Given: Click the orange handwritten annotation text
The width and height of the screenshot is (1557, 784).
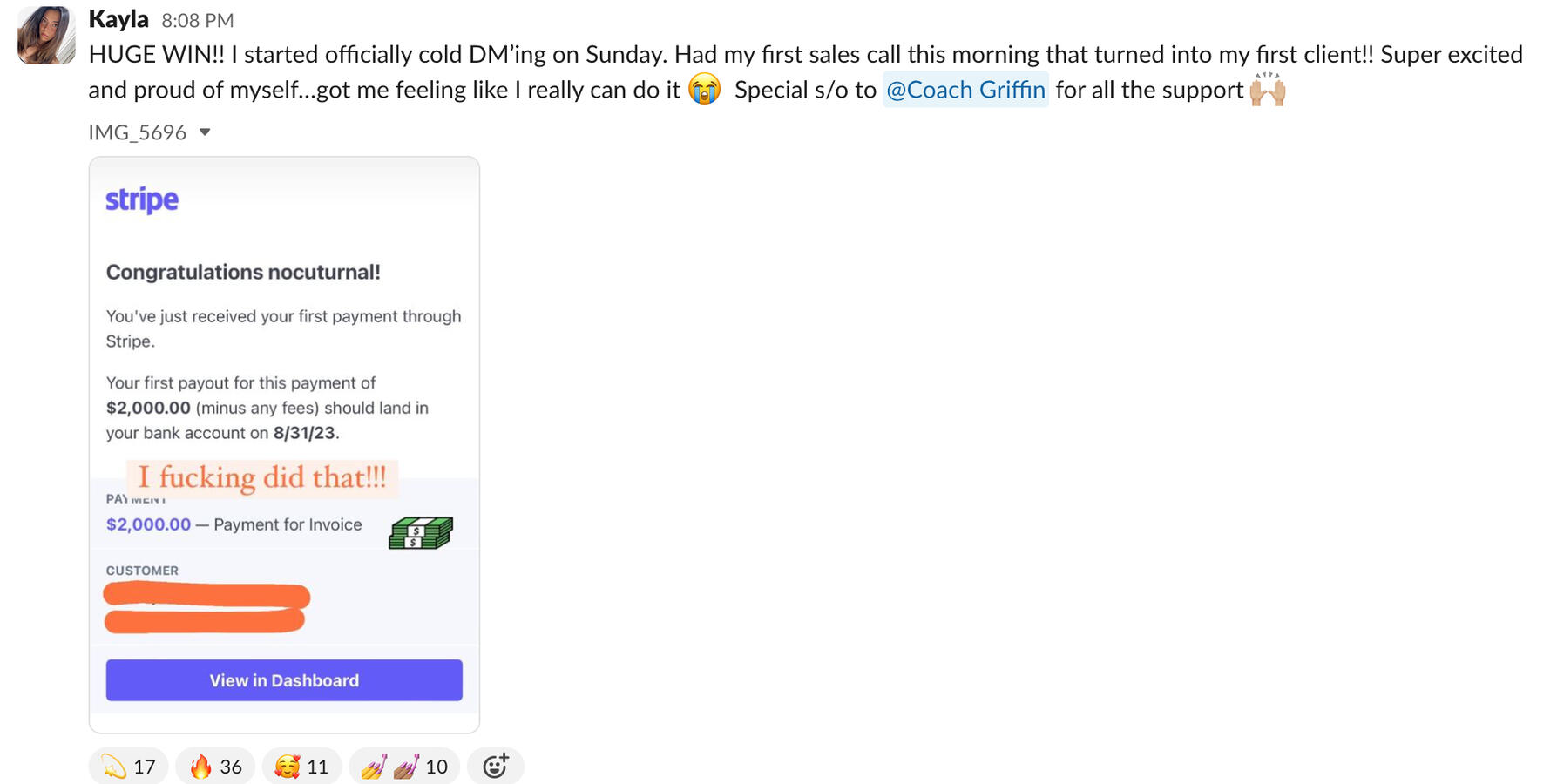Looking at the screenshot, I should click(261, 477).
